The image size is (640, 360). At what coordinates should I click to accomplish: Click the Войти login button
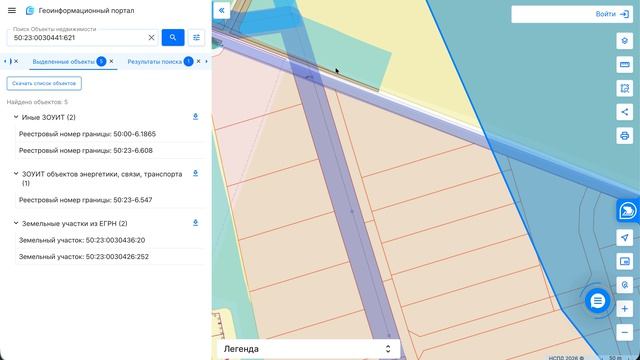pos(611,14)
